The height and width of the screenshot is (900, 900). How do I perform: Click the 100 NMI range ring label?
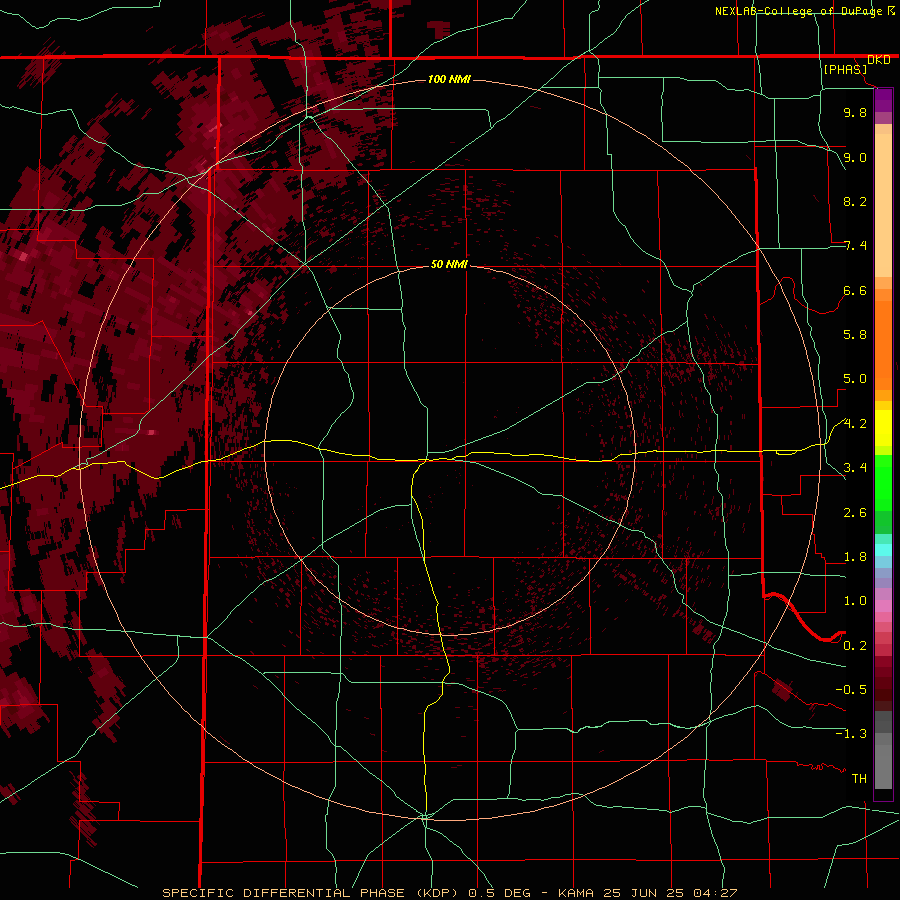pos(449,79)
